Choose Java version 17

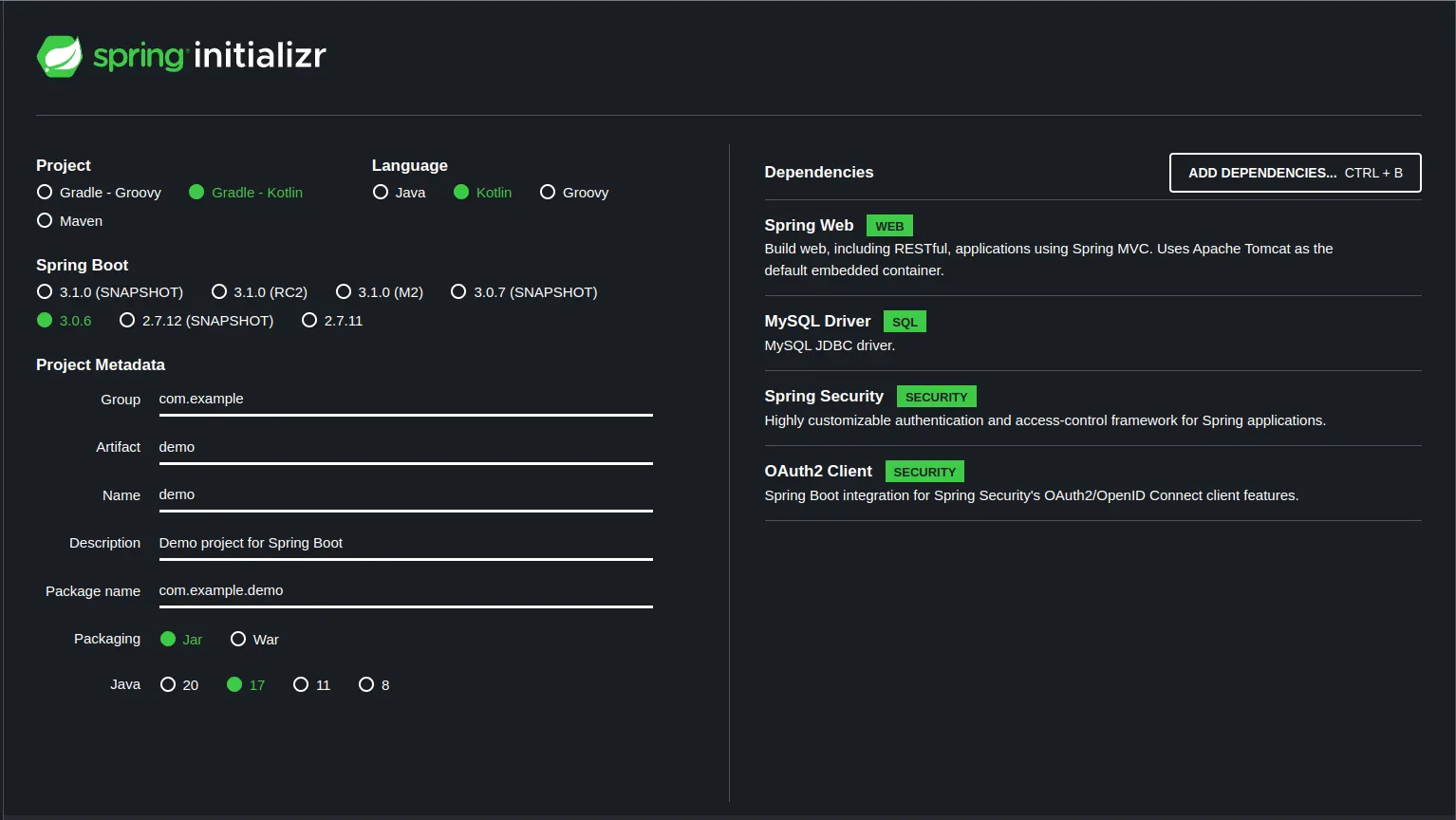(x=246, y=684)
